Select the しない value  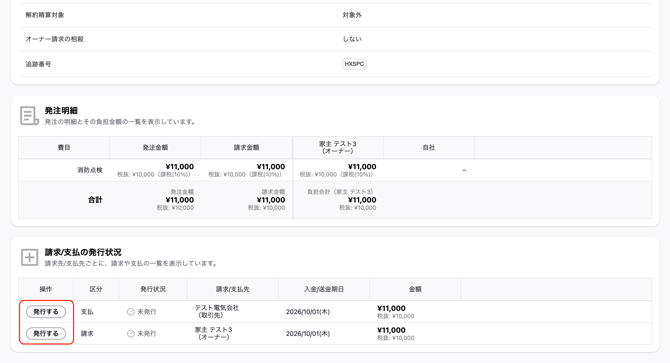tap(352, 39)
